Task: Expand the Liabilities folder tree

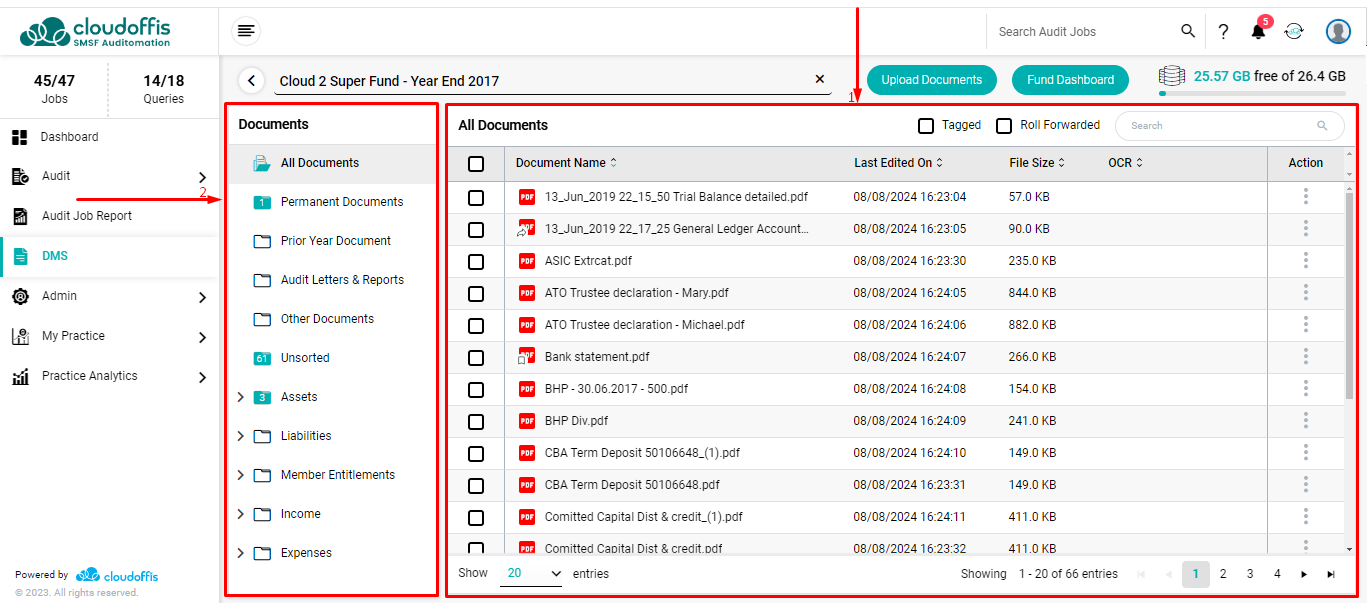Action: pyautogui.click(x=240, y=436)
